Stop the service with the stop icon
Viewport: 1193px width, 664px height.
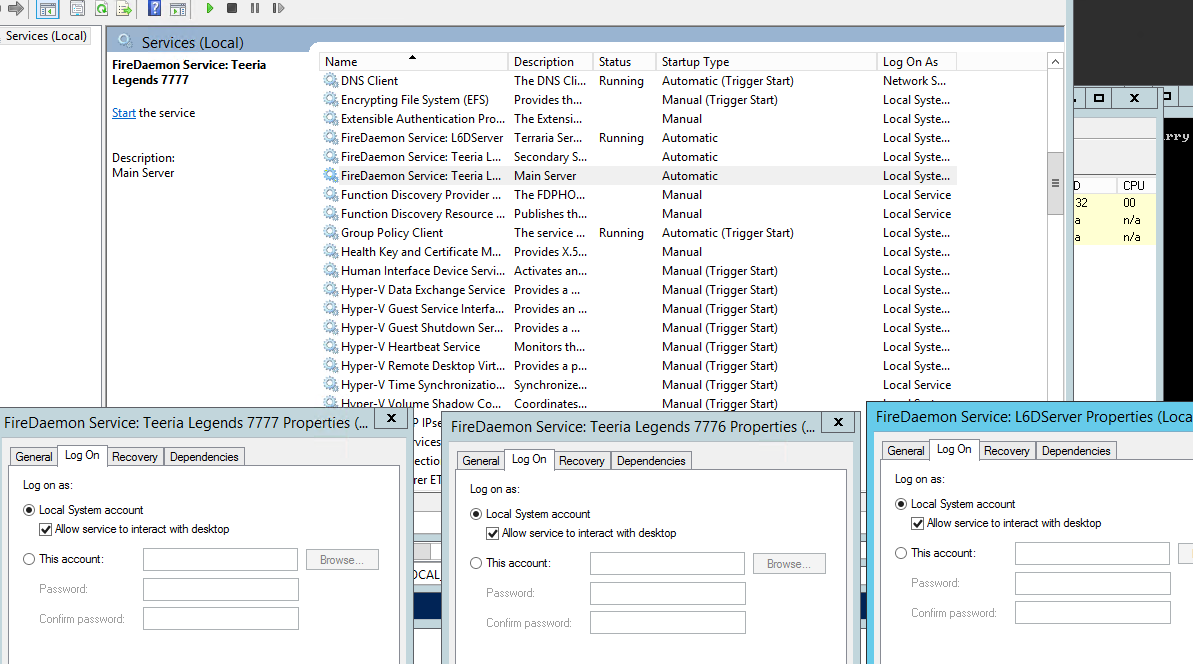tap(233, 9)
